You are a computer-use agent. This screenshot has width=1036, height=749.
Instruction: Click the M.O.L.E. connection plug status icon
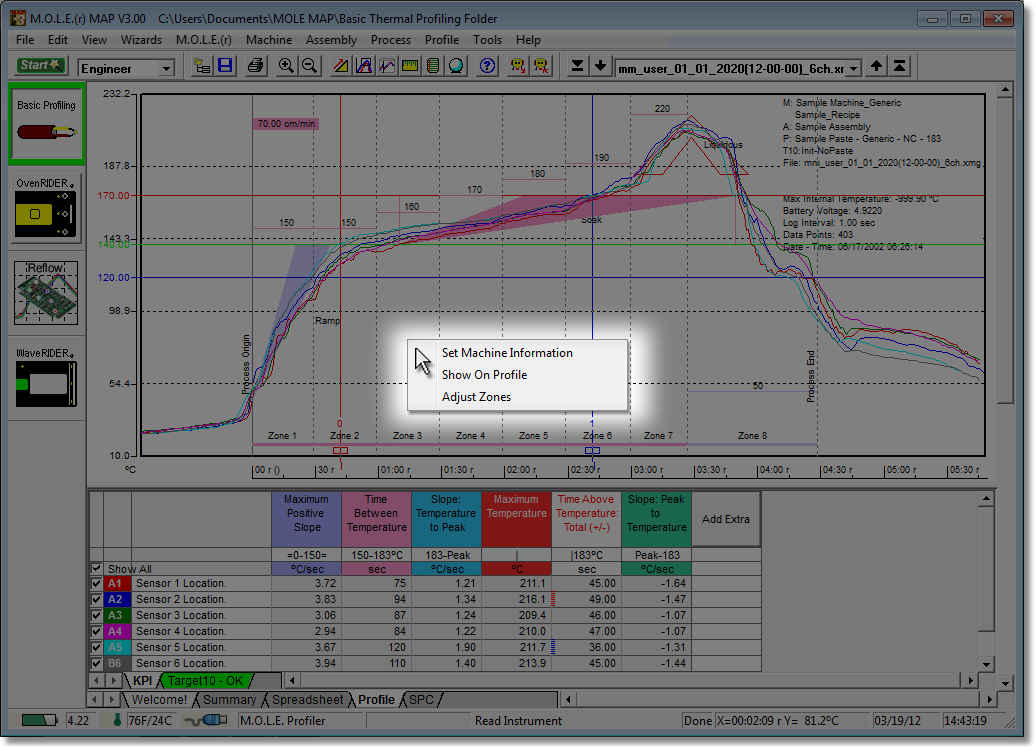[206, 720]
